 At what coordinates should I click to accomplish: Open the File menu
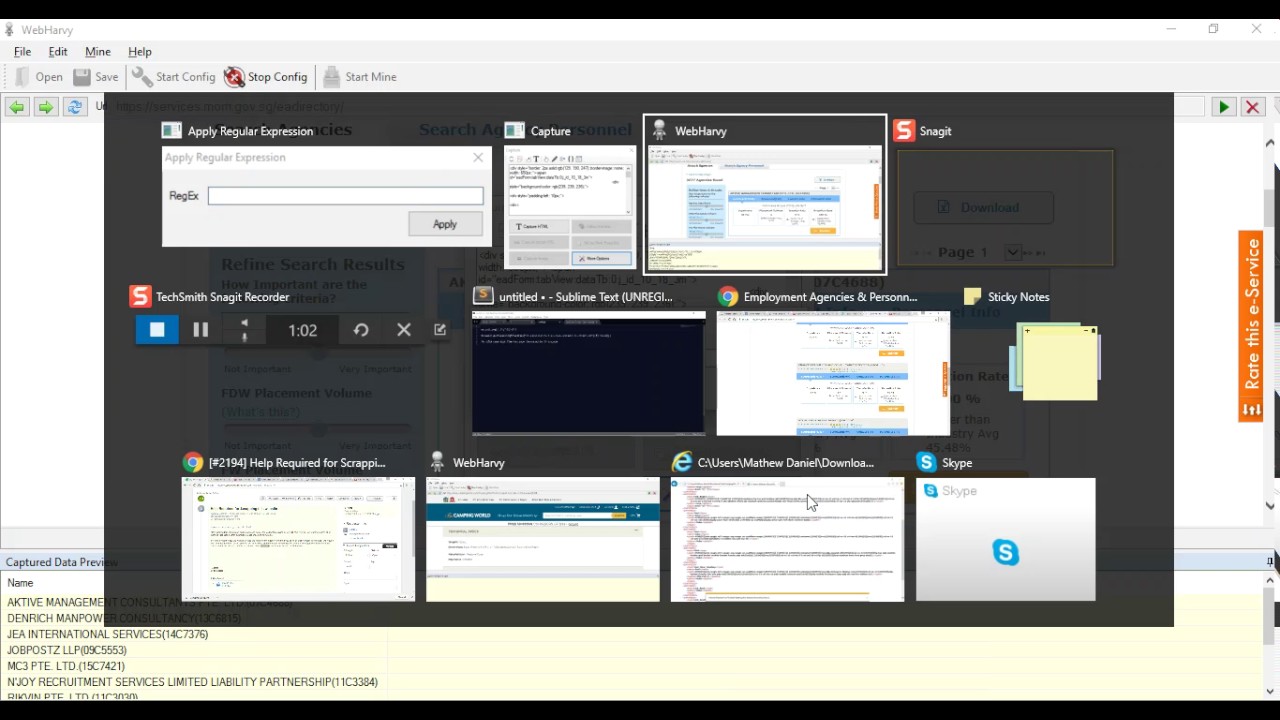(22, 51)
